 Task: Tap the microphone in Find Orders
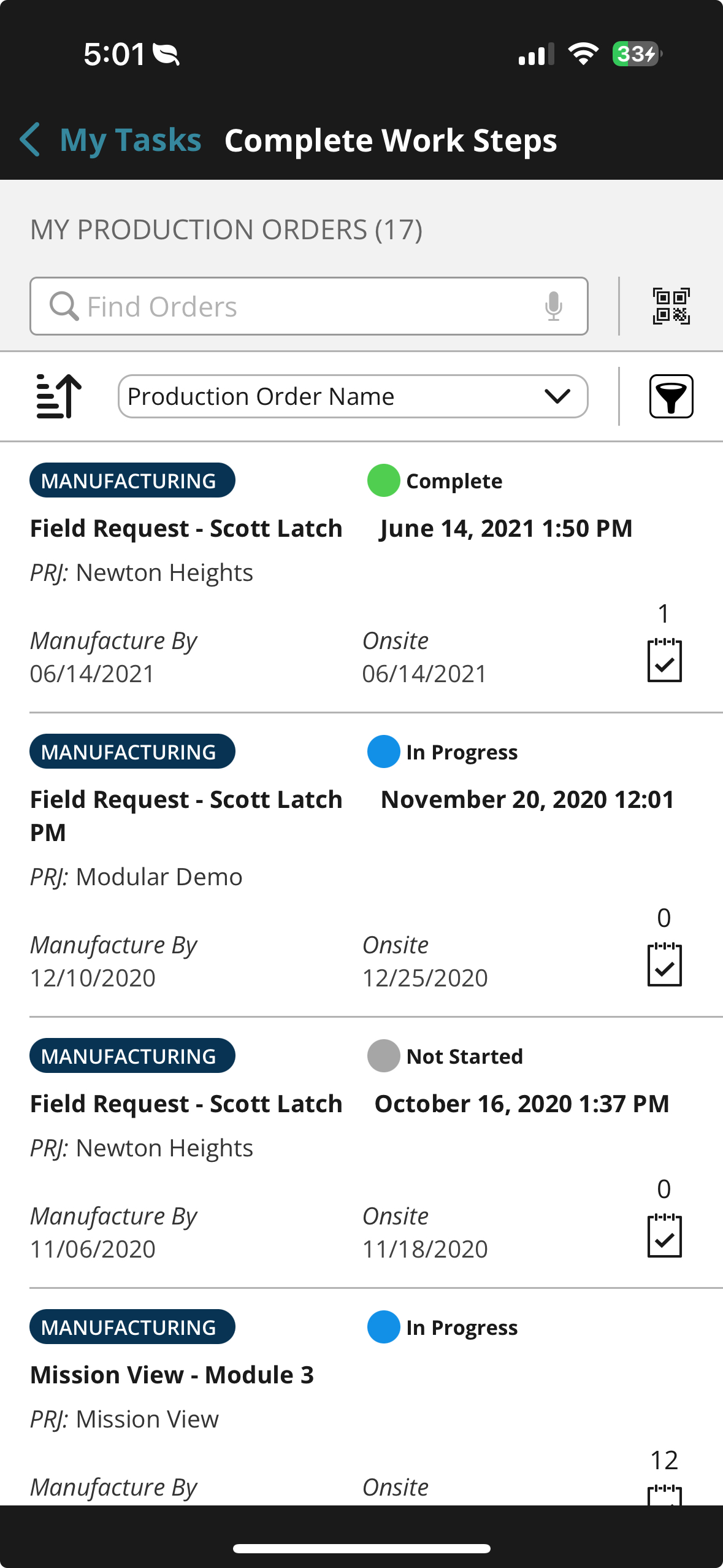click(x=553, y=306)
